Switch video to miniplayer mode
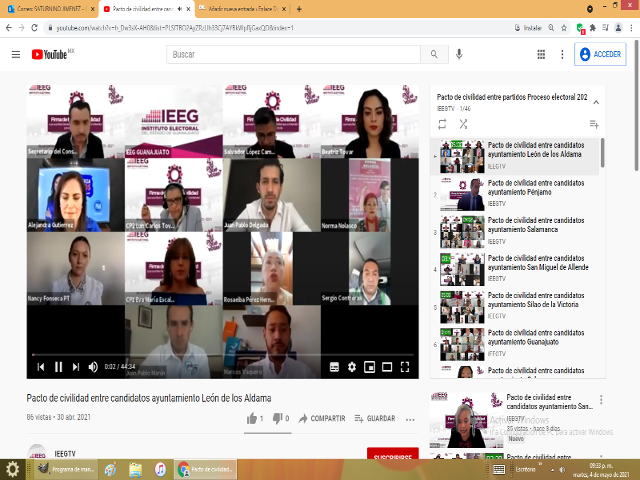 click(x=369, y=367)
